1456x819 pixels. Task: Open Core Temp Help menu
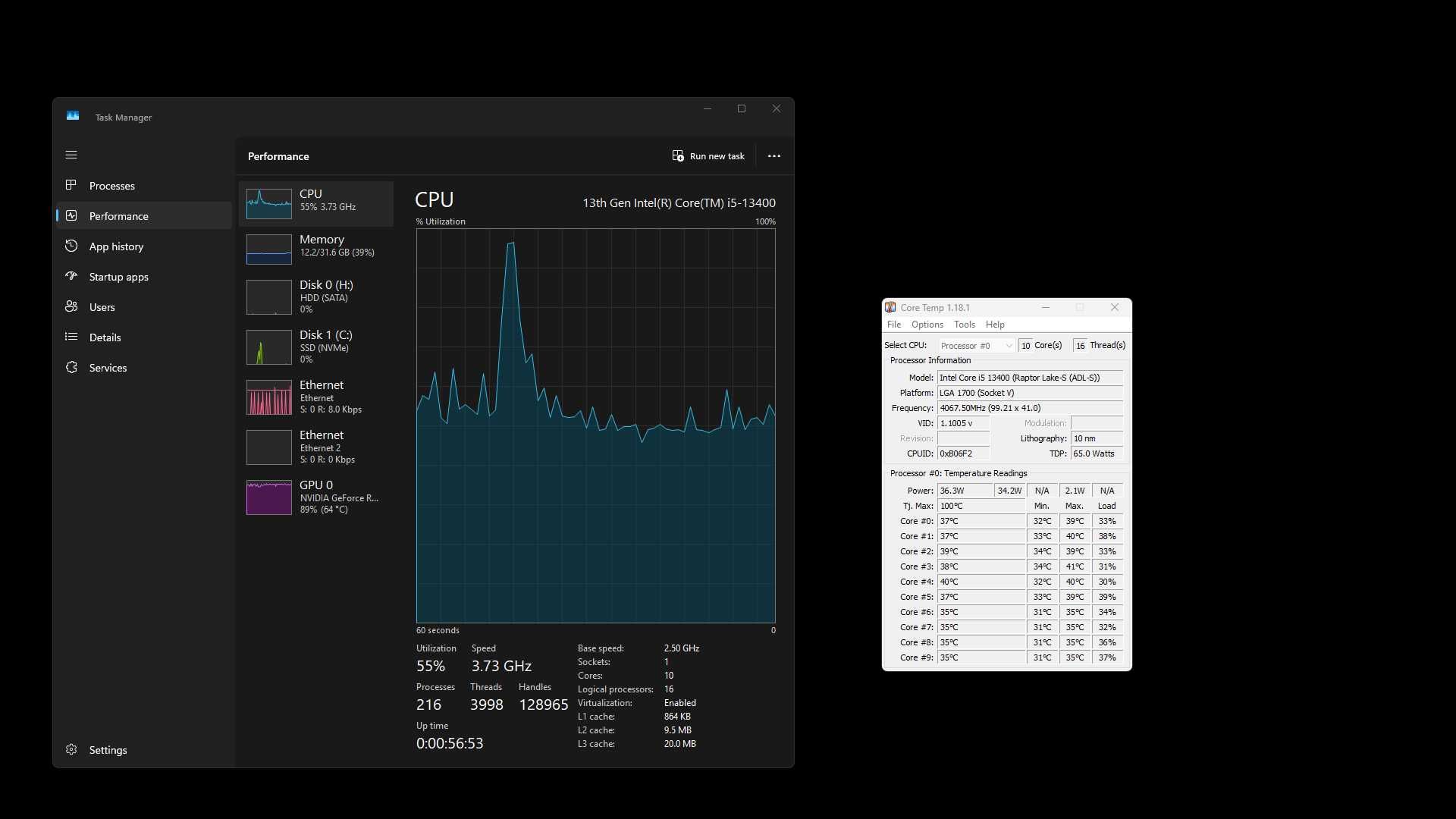tap(995, 324)
